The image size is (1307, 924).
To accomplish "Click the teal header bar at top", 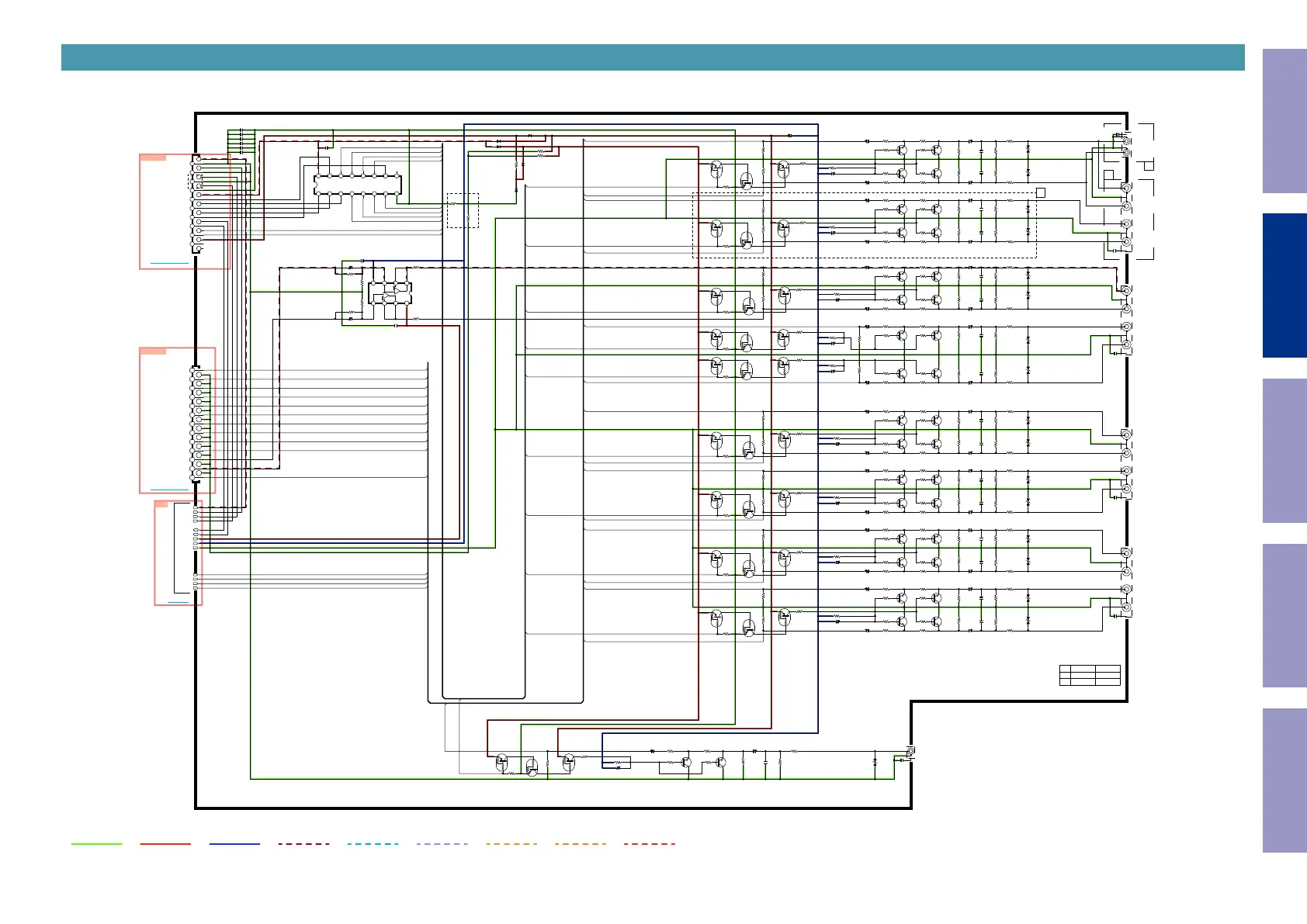I will pos(652,57).
